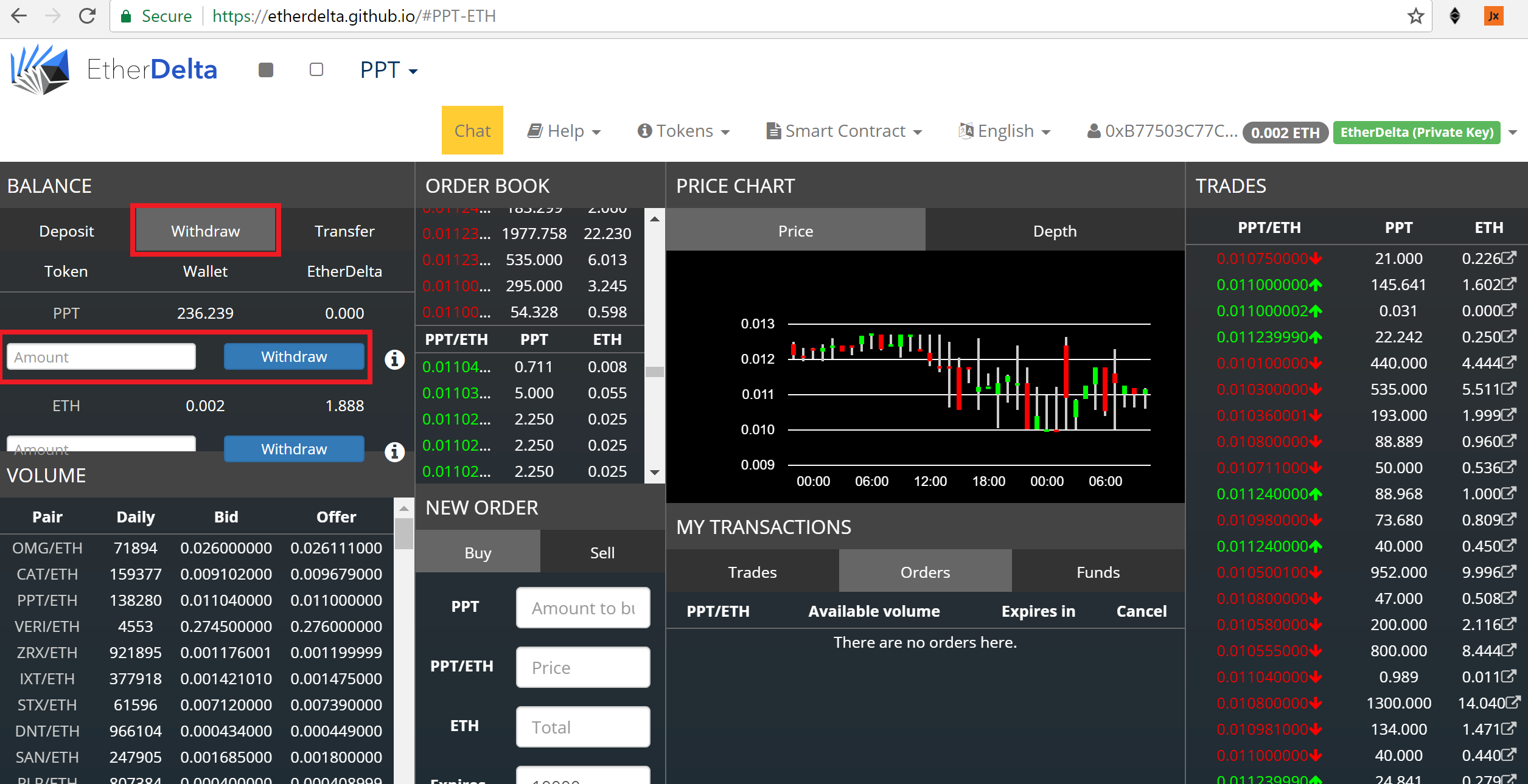Select sell order 1977.758 PPT

(x=529, y=234)
